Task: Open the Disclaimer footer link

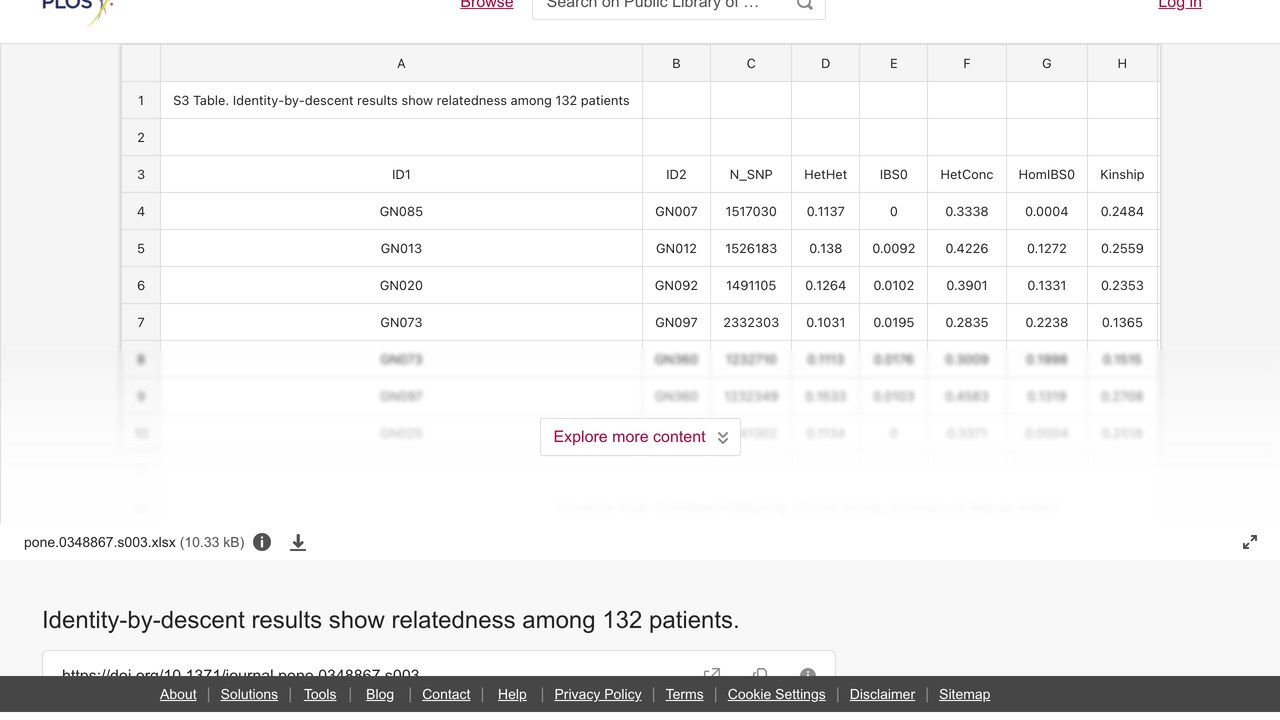Action: (x=882, y=694)
